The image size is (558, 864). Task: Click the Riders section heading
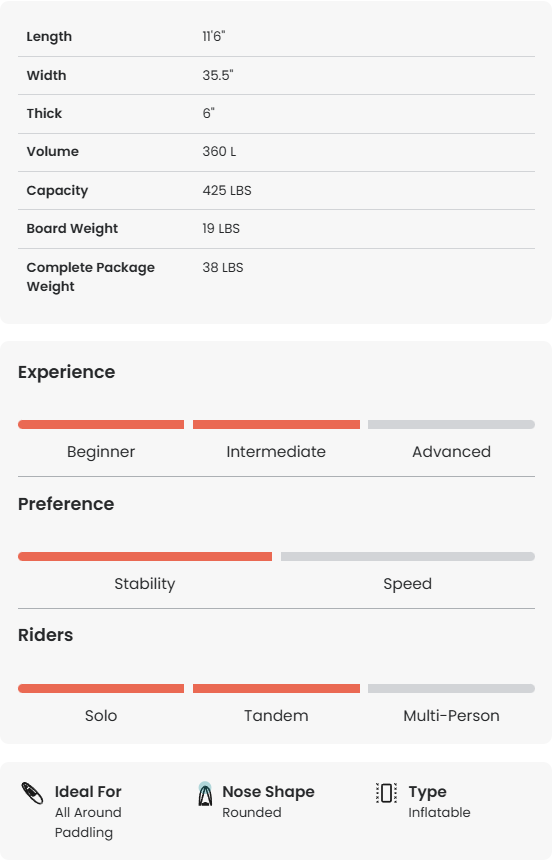[x=46, y=635]
